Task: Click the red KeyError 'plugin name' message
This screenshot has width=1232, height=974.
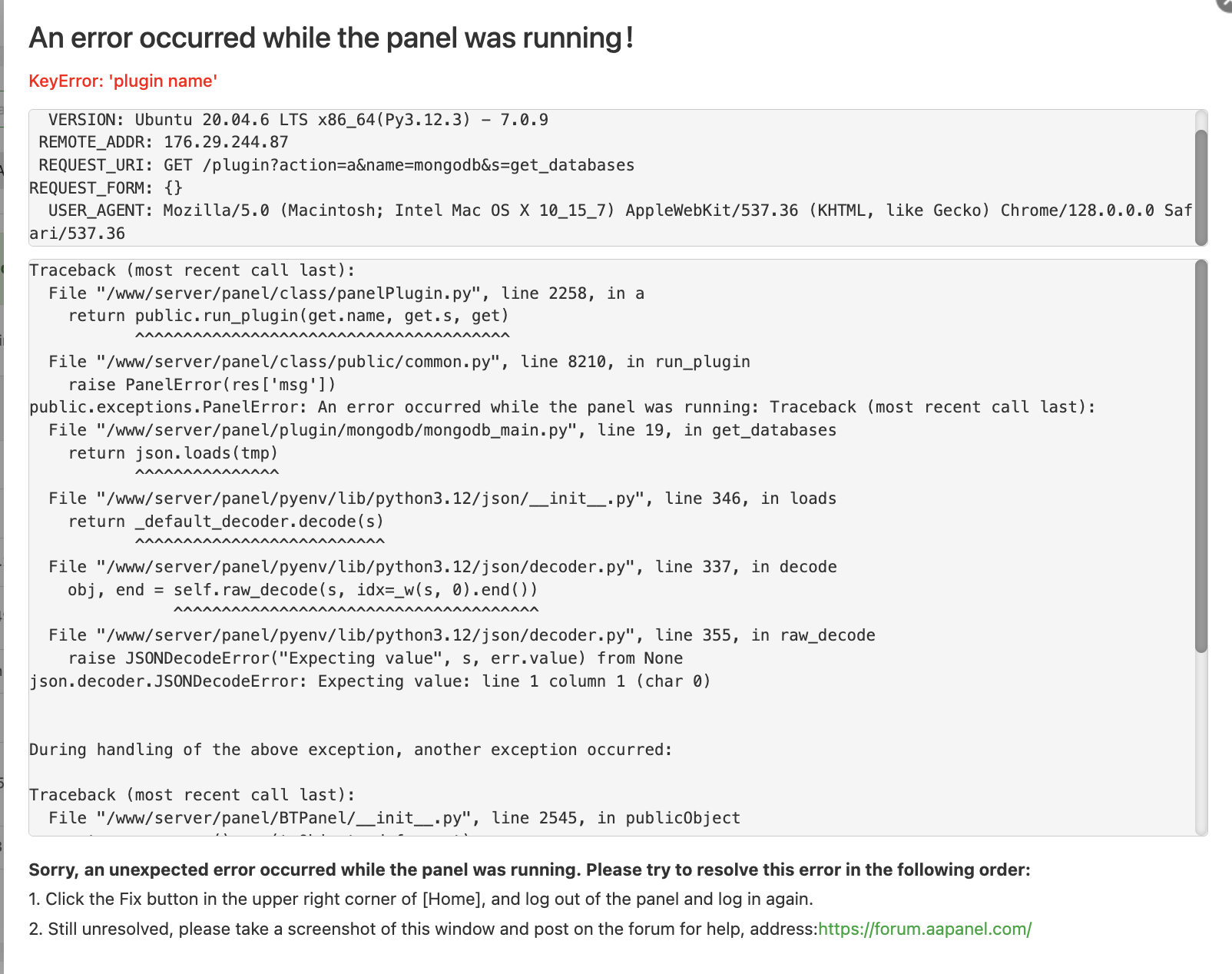Action: point(123,81)
